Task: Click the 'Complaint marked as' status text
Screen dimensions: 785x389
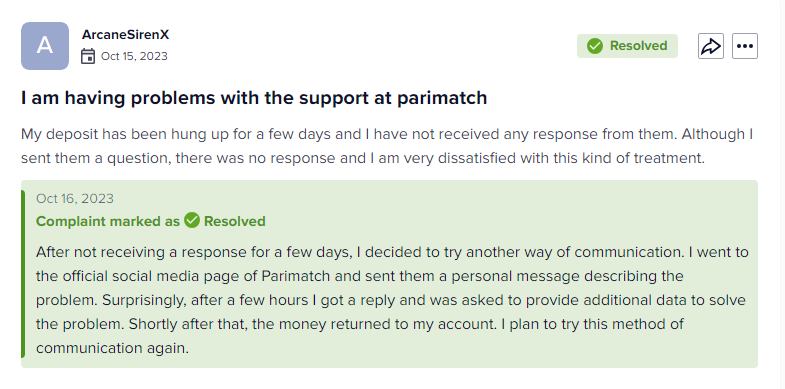Action: (x=108, y=221)
